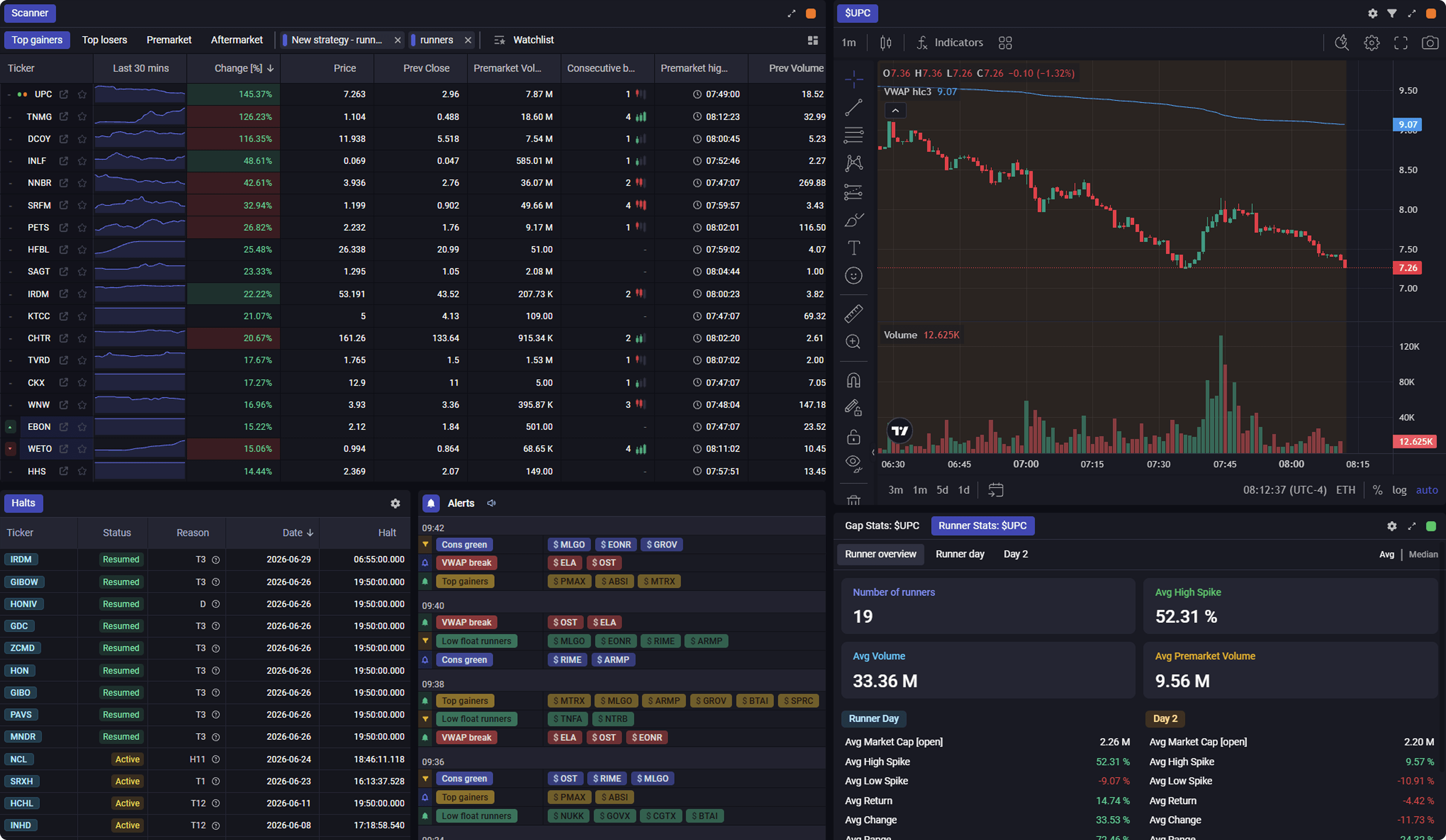Switch to Aftermarket scanner tab

point(236,40)
